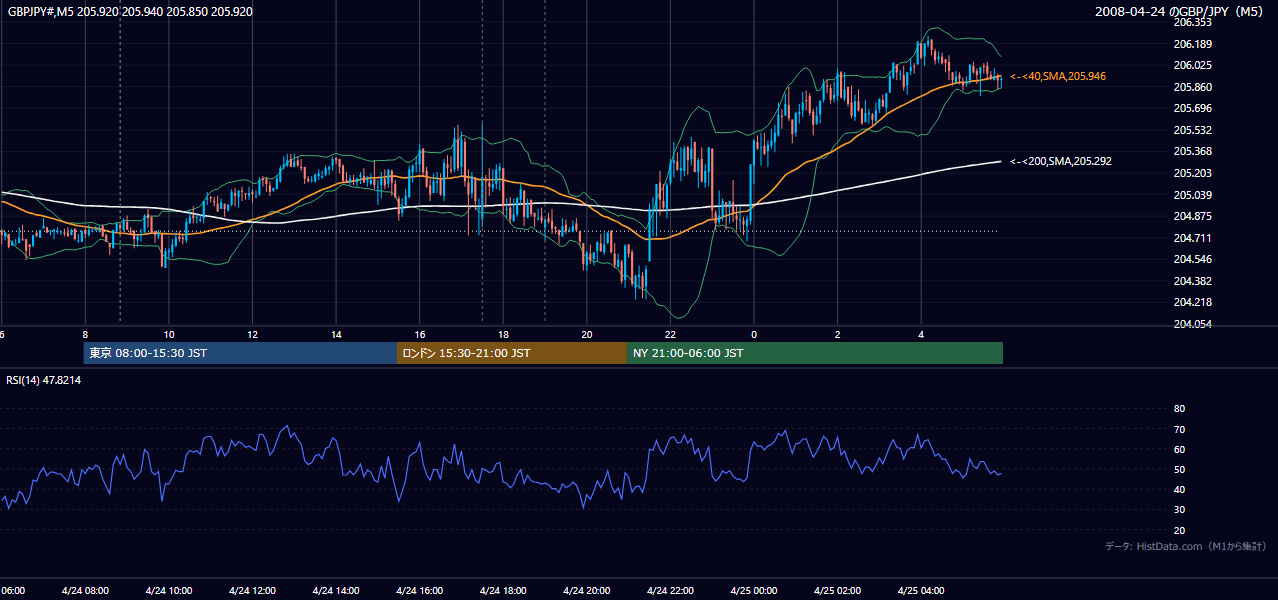1278x600 pixels.
Task: Click price axis value 206.025
Action: [1192, 65]
